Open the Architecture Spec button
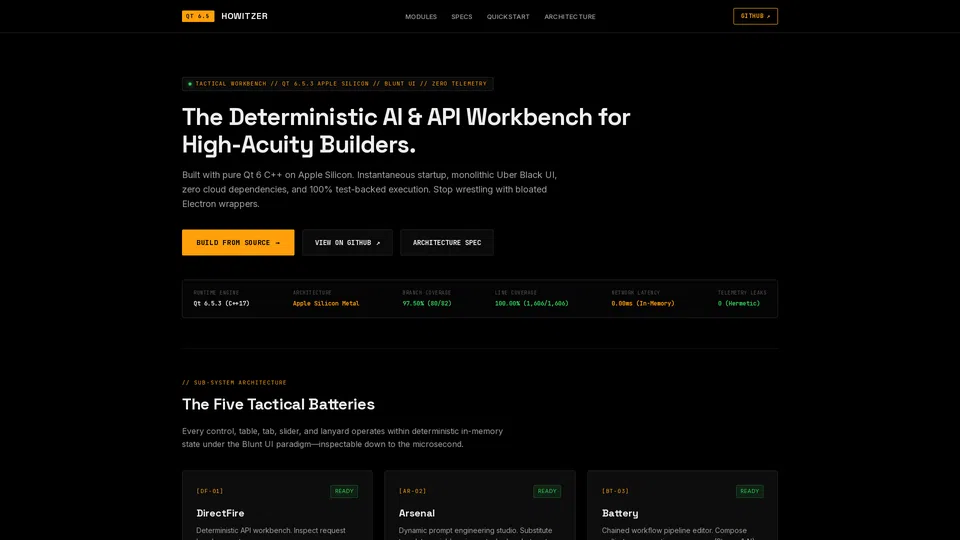Screen dimensions: 960x540 click(x=447, y=242)
